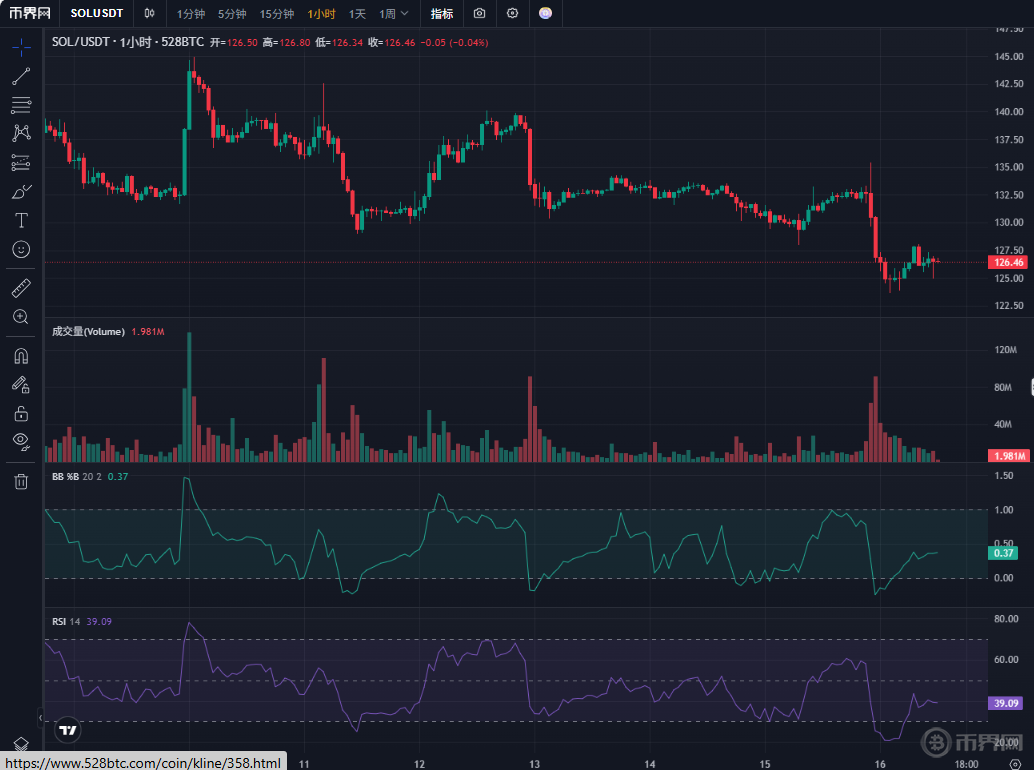Image resolution: width=1034 pixels, height=770 pixels.
Task: Hide all drawings with eye icon
Action: 21,441
